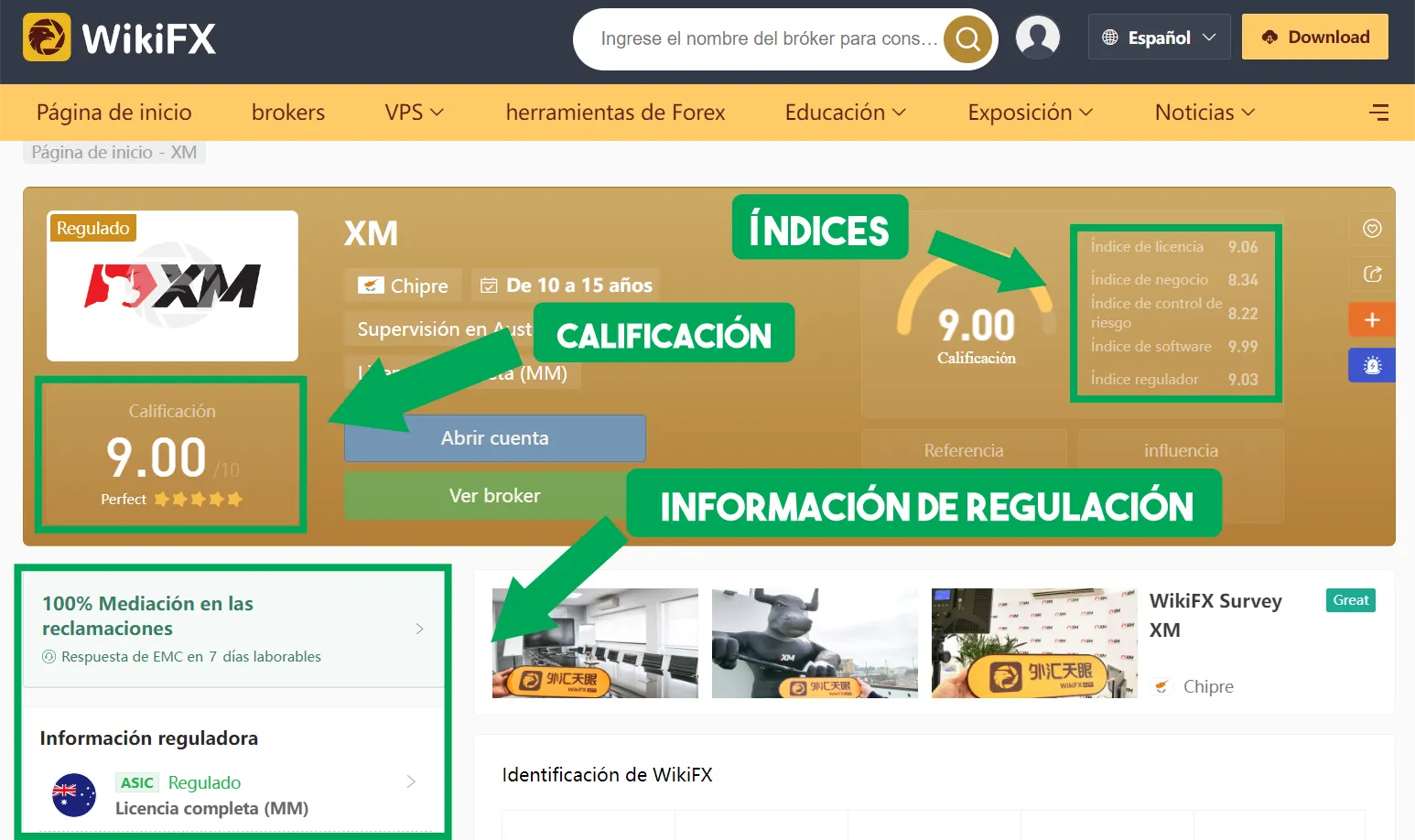
Task: Expand the ASIC Regulado row chevron
Action: click(411, 781)
